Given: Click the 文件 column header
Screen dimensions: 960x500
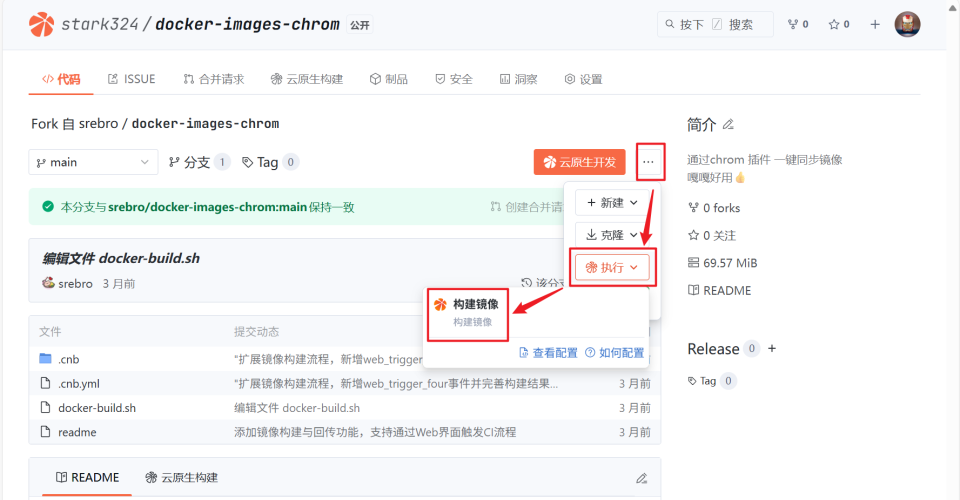Looking at the screenshot, I should pyautogui.click(x=50, y=332).
